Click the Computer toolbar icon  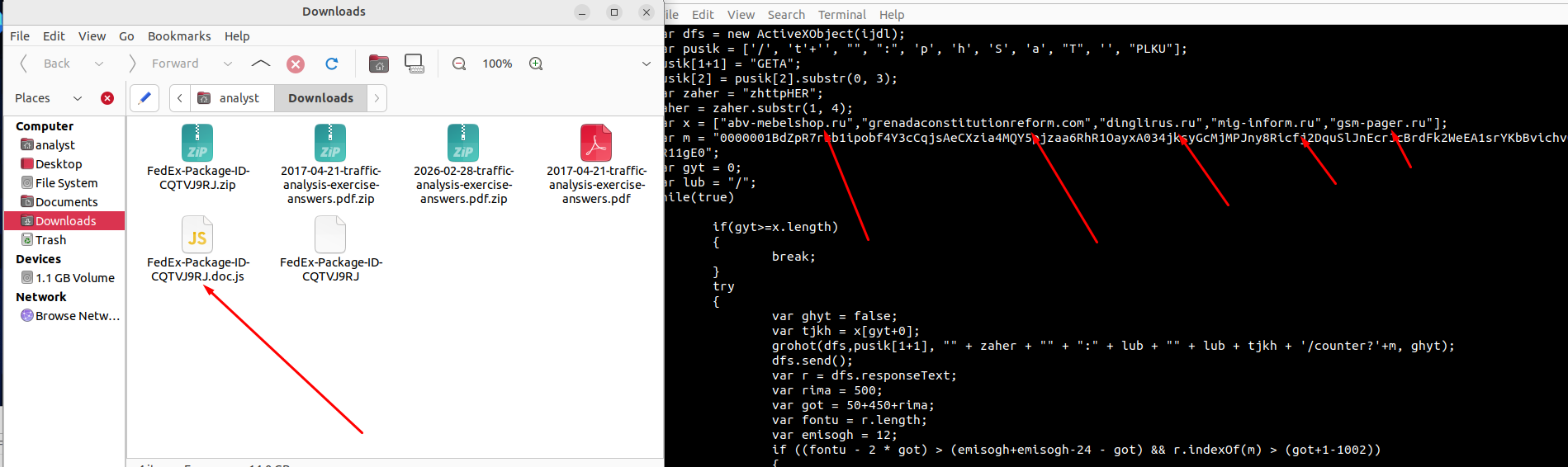pos(415,64)
